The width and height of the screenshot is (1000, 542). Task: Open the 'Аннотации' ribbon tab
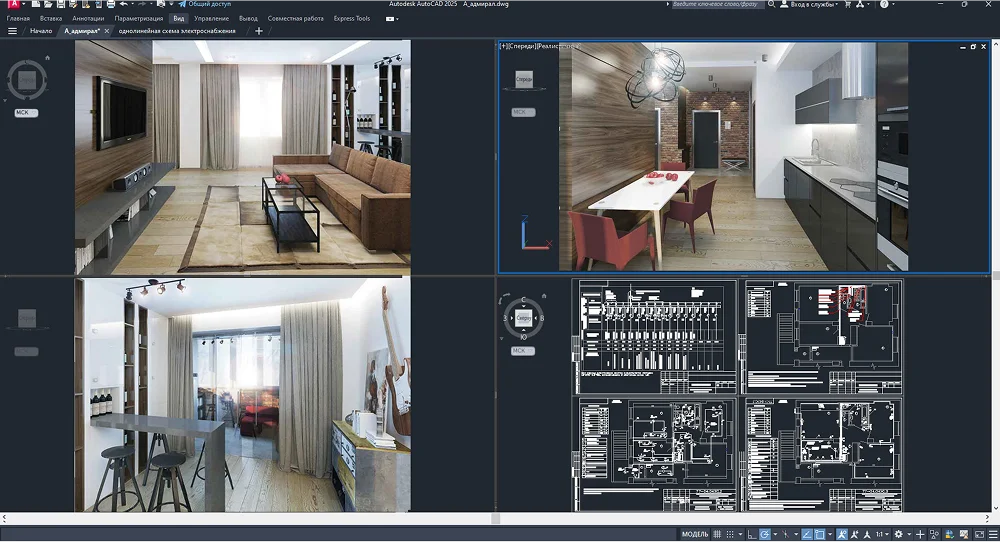coord(88,18)
